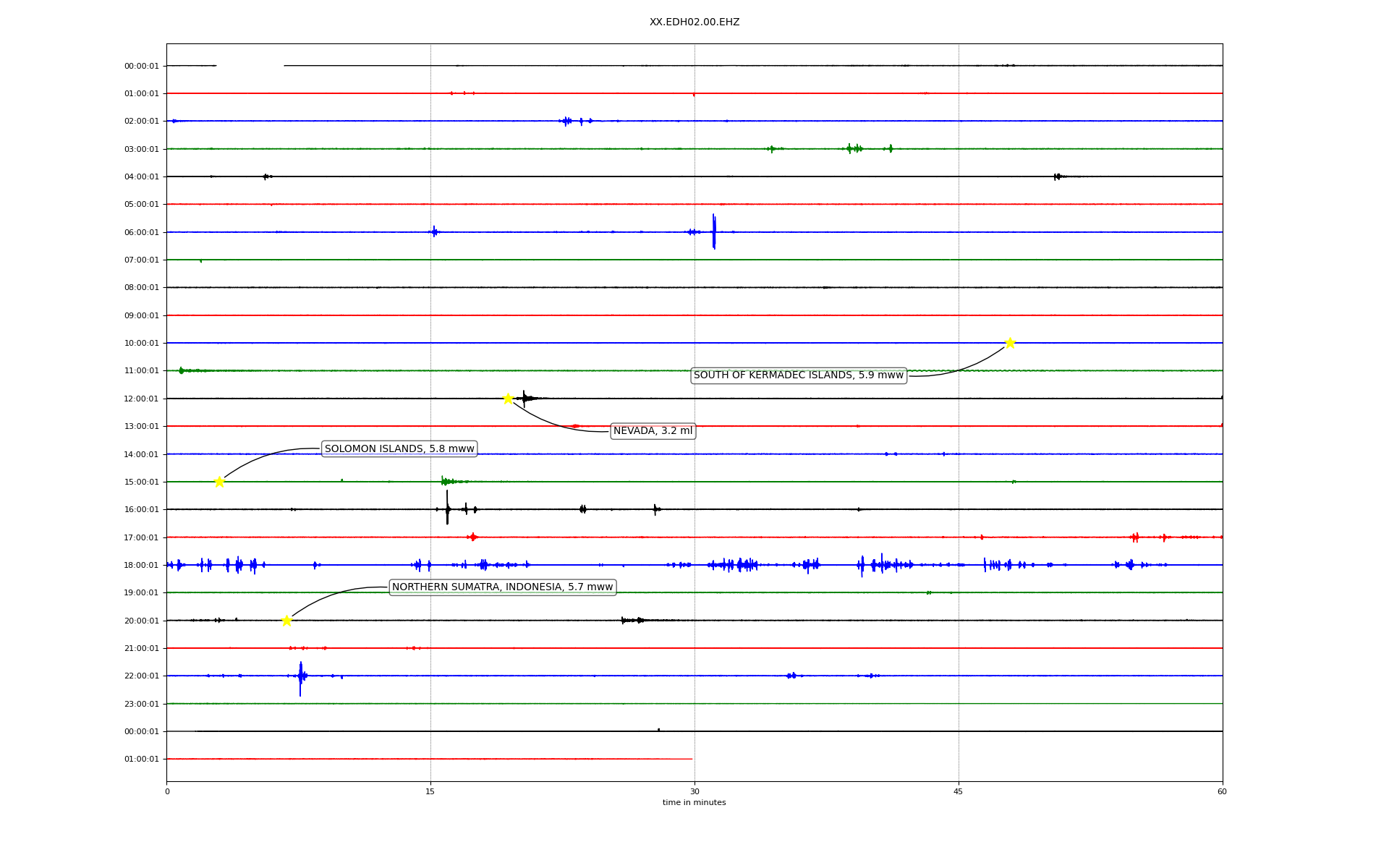Click the NEVADA, 3.2 ml annotation box
This screenshot has height=868, width=1389.
pyautogui.click(x=653, y=431)
